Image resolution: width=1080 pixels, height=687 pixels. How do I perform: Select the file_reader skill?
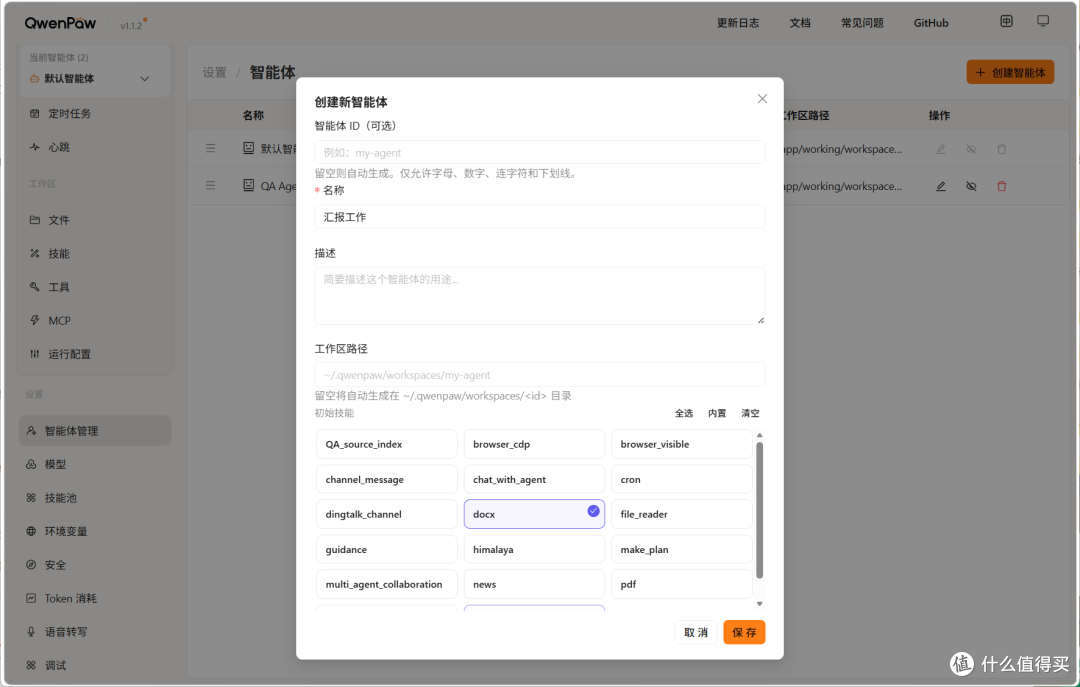pyautogui.click(x=681, y=514)
